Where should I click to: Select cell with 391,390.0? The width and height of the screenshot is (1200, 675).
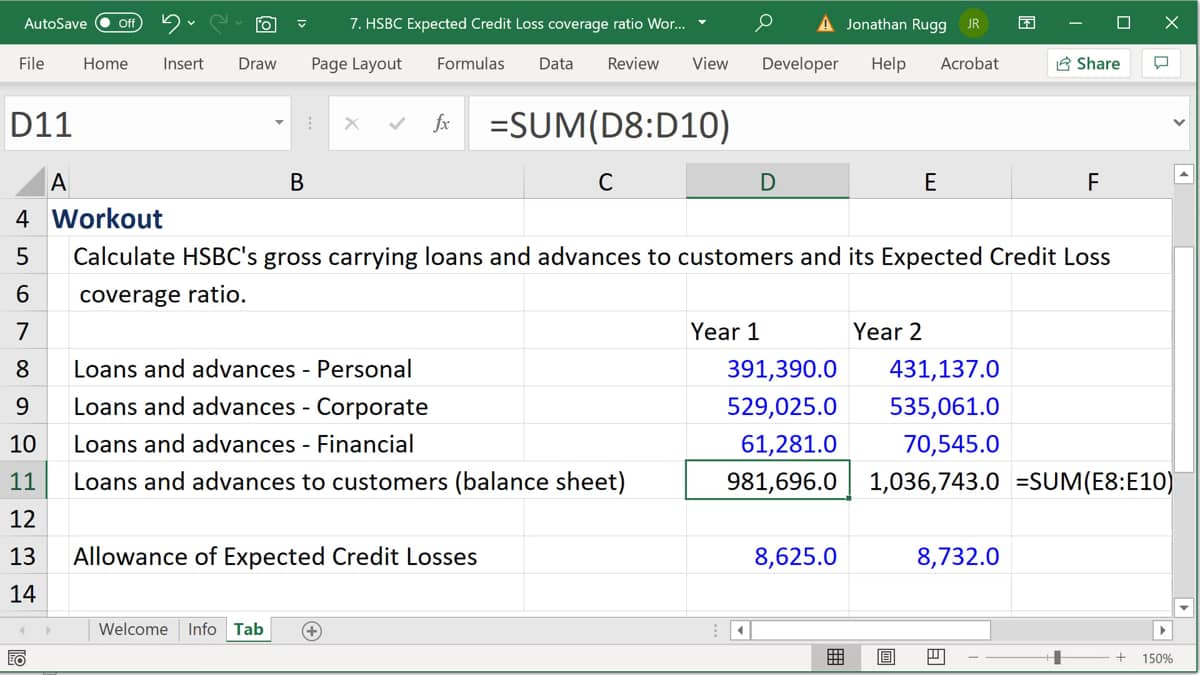click(x=767, y=368)
